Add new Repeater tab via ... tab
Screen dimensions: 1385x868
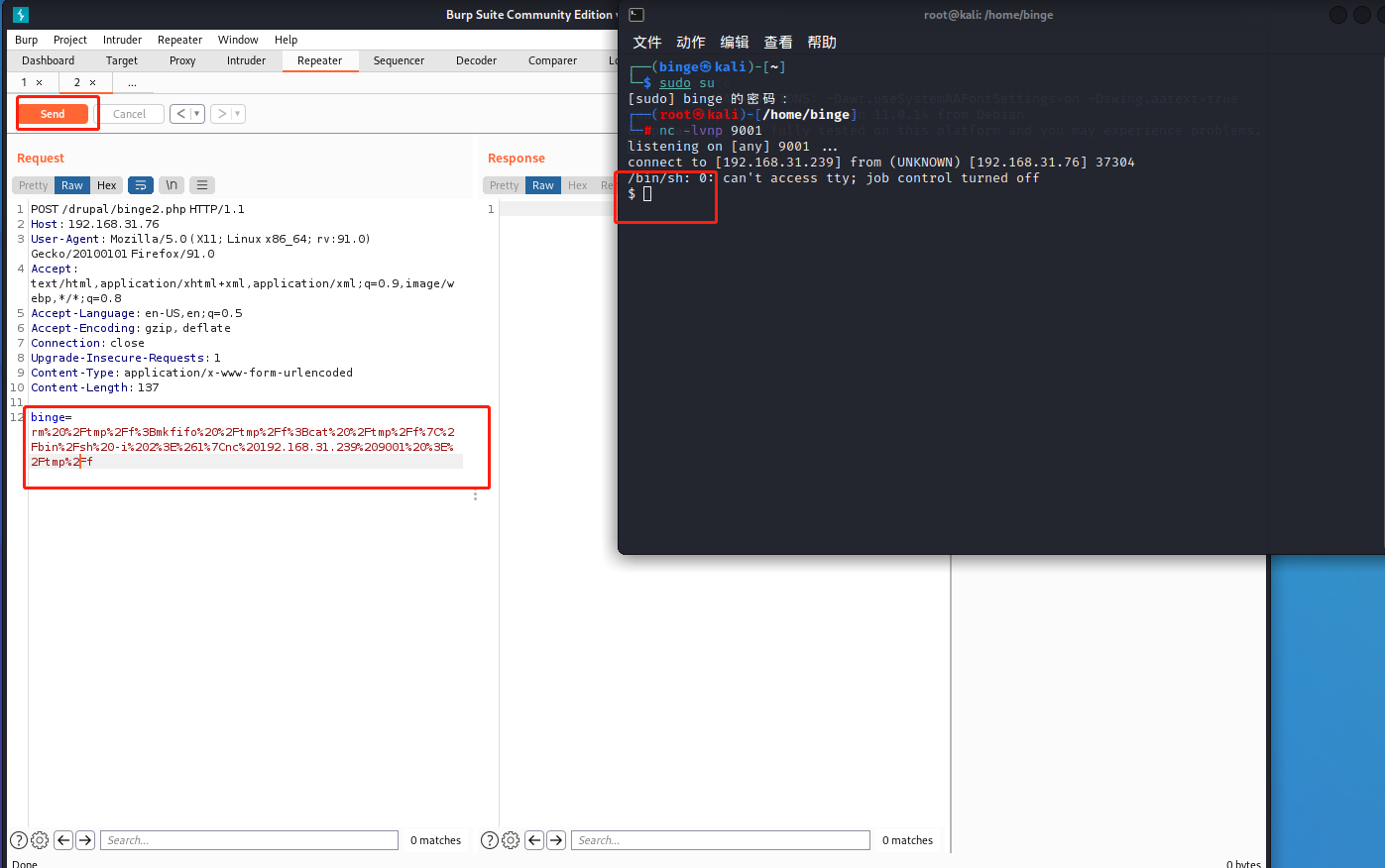132,83
